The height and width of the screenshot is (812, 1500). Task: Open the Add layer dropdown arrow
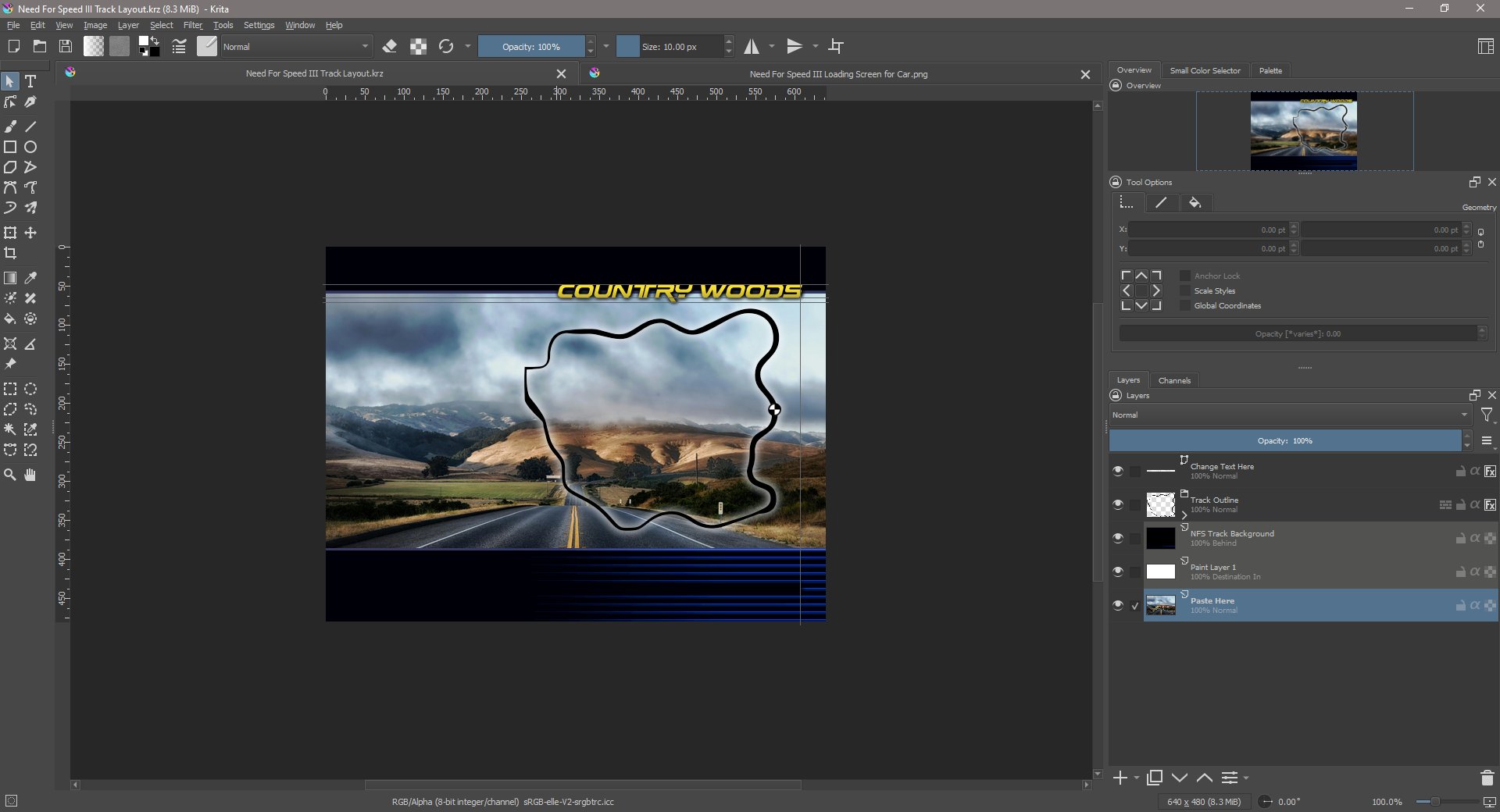pyautogui.click(x=1137, y=778)
